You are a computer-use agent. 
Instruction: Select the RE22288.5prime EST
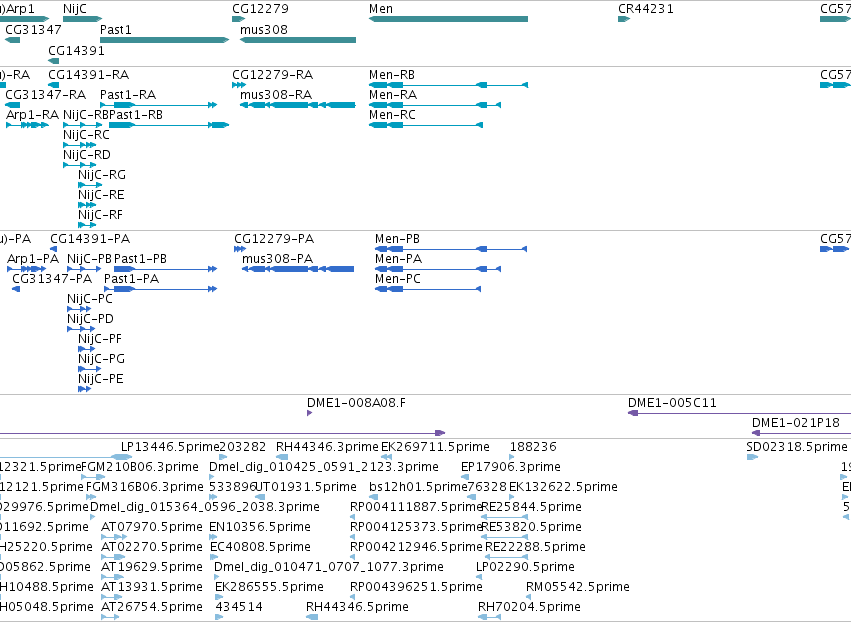pyautogui.click(x=506, y=557)
